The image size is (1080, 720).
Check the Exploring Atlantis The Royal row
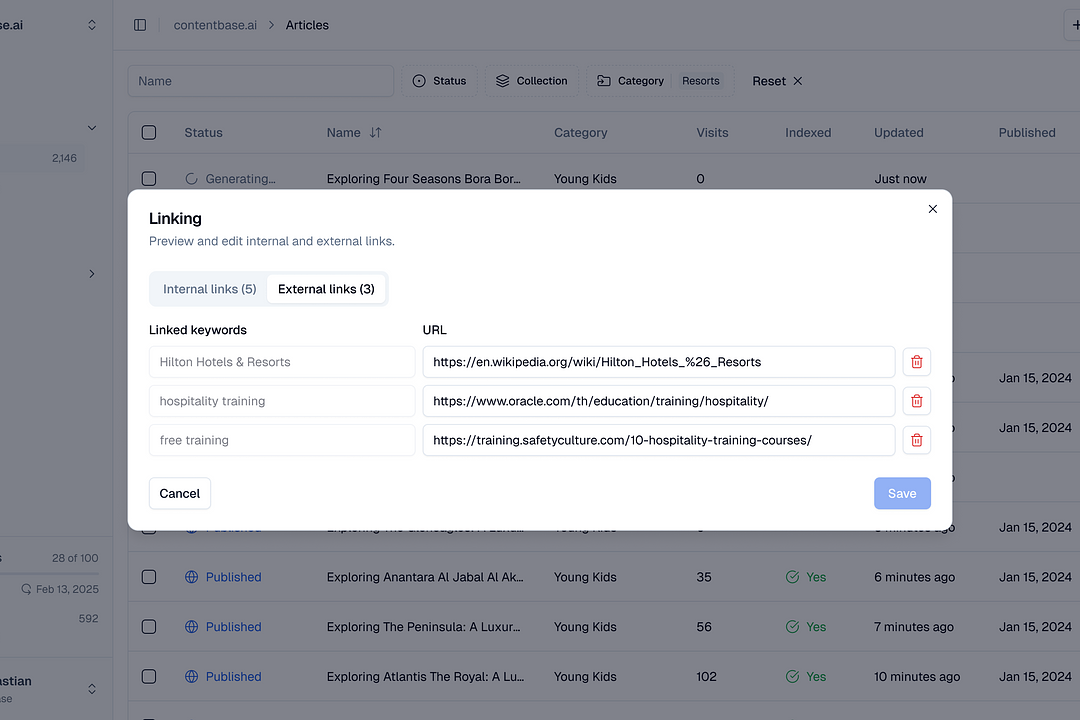[149, 676]
